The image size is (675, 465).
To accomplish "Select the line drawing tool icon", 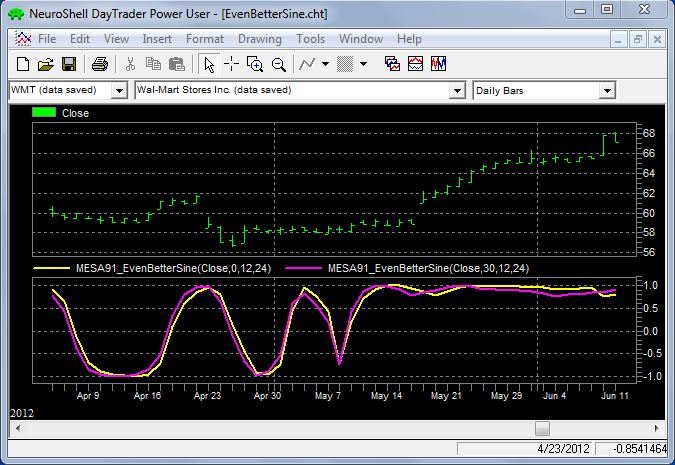I will 307,64.
